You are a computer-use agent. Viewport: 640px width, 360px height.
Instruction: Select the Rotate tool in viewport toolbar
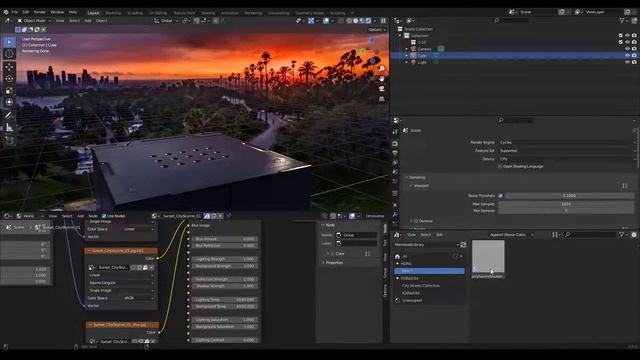(9, 78)
